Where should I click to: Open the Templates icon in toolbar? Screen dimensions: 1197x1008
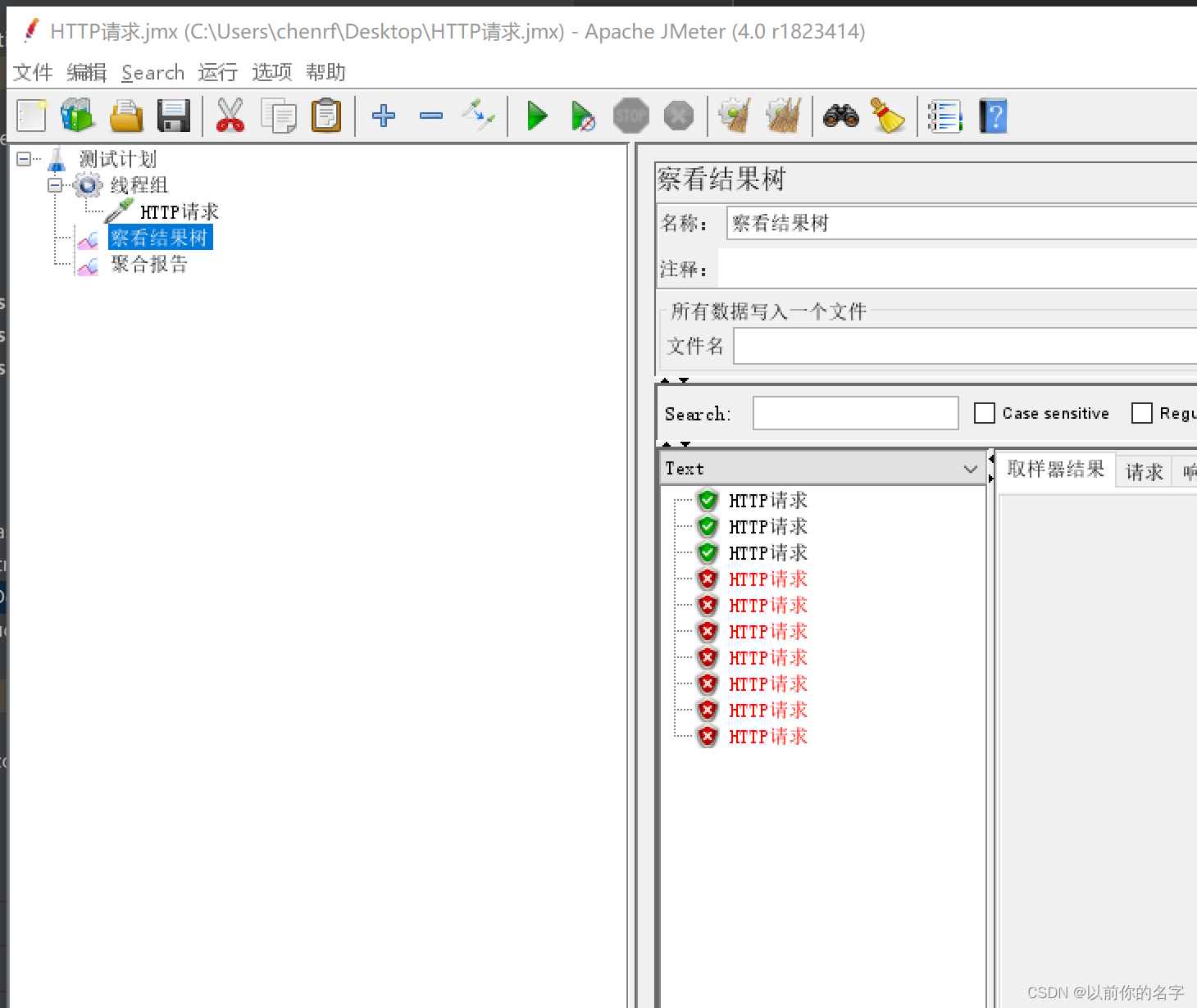[78, 116]
